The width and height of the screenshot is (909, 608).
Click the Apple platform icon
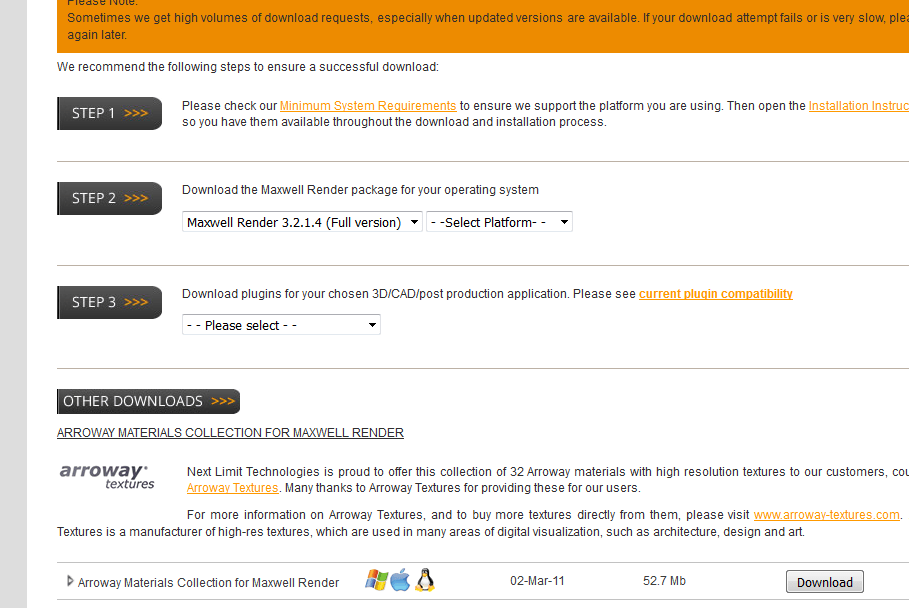400,580
